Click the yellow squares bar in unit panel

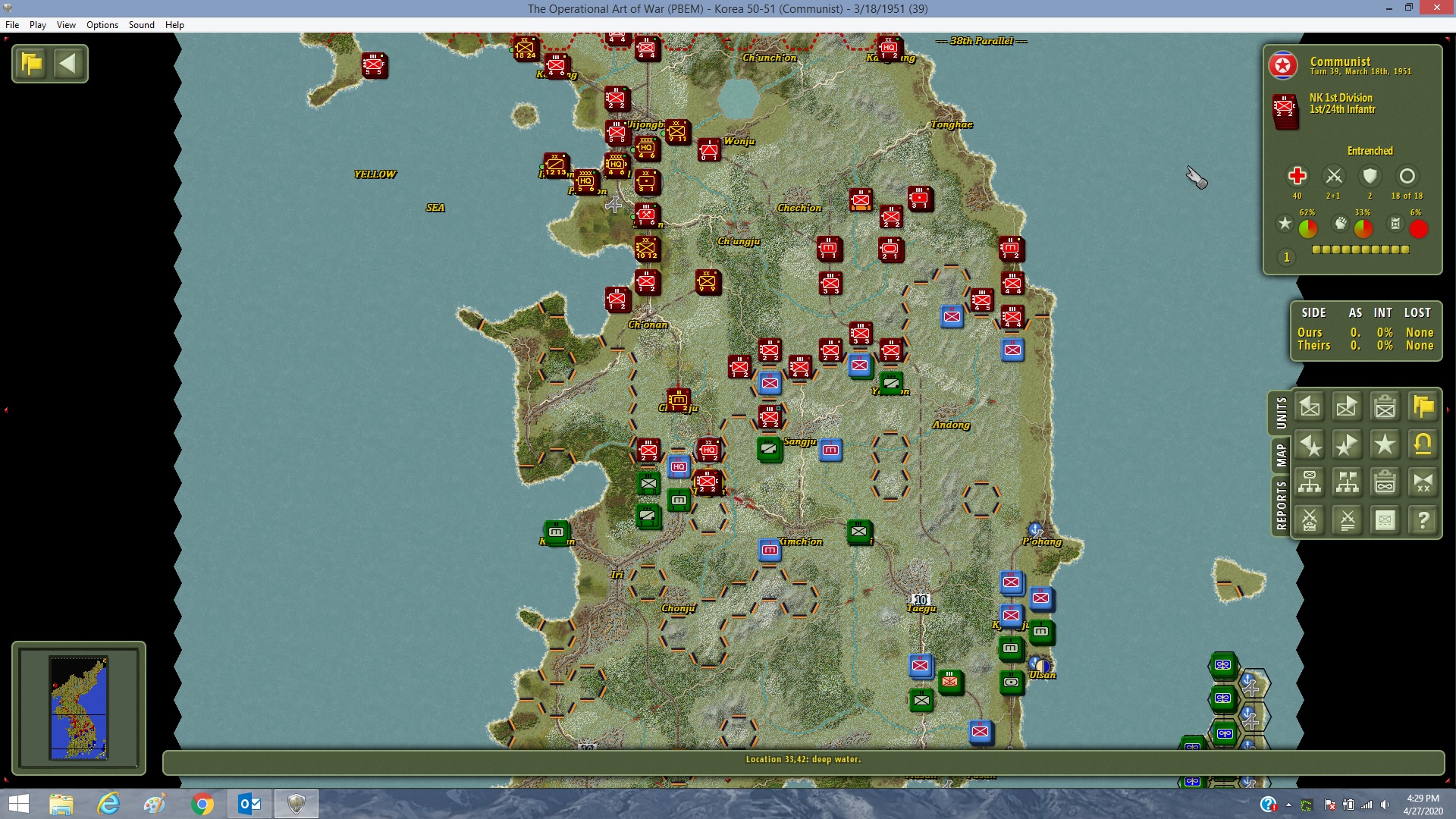pos(1360,249)
